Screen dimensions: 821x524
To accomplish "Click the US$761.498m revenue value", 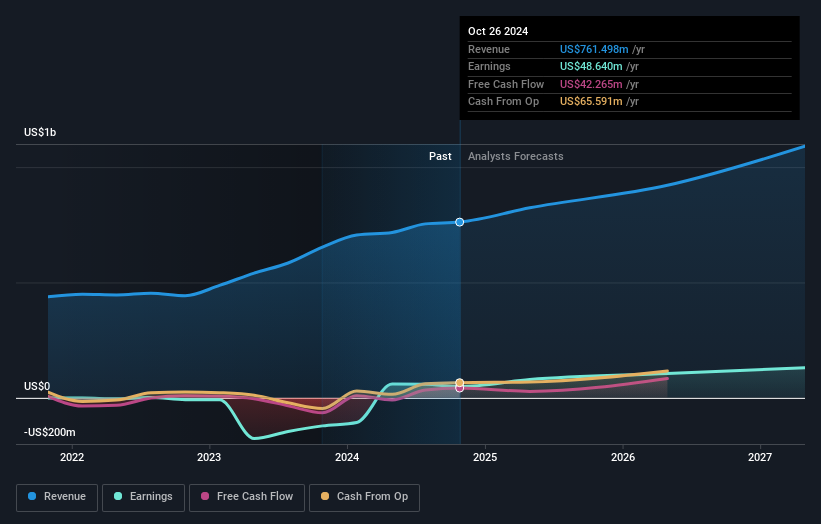I will coord(594,49).
